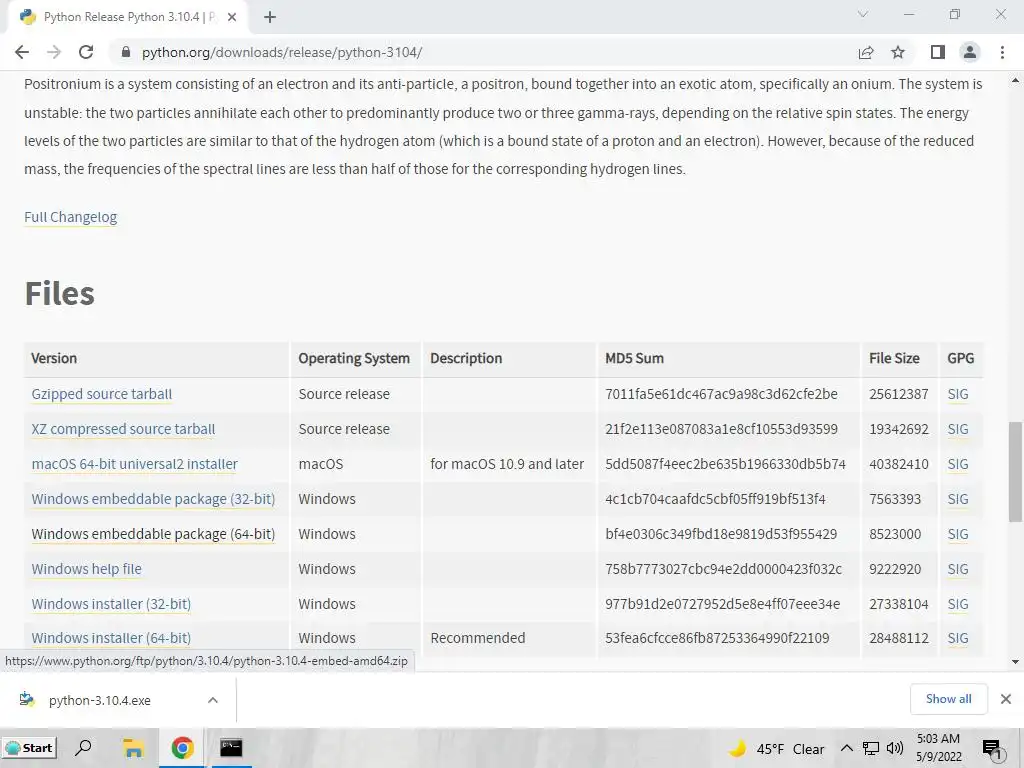Open Command Prompt taskbar icon
This screenshot has height=768, width=1024.
coord(231,748)
